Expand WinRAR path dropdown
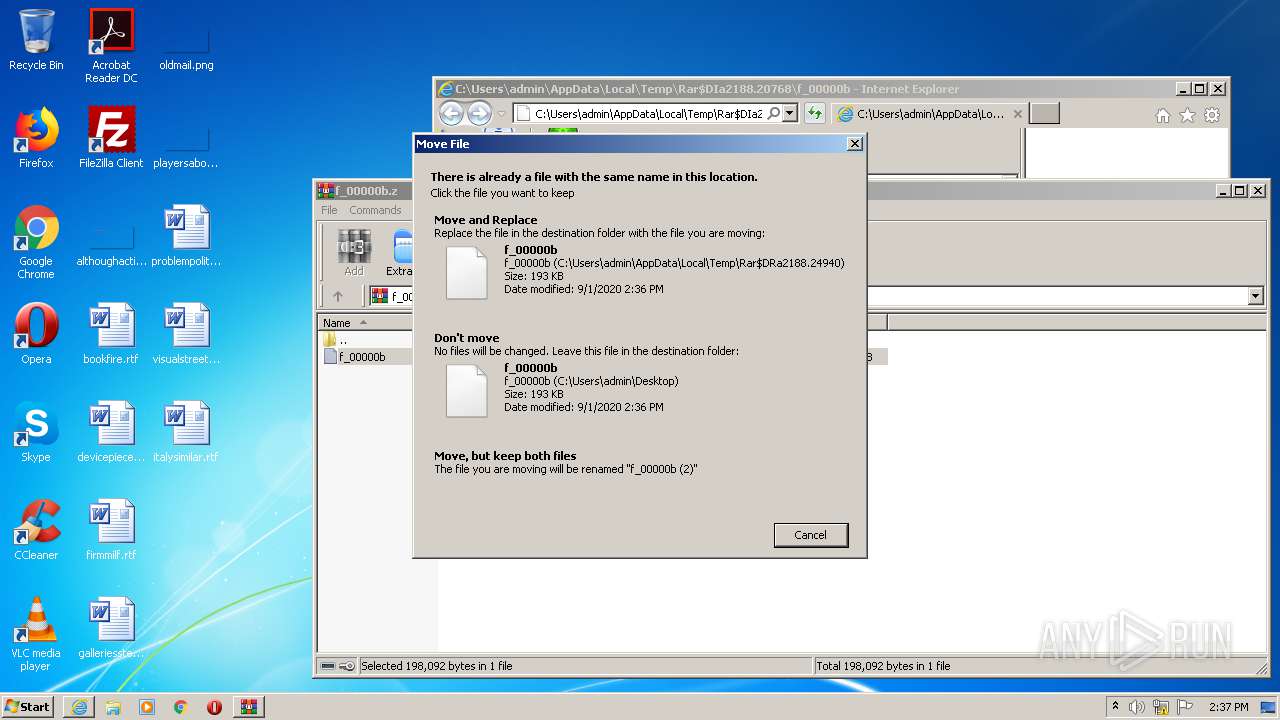Screen dimensions: 1280x720 pos(1256,296)
